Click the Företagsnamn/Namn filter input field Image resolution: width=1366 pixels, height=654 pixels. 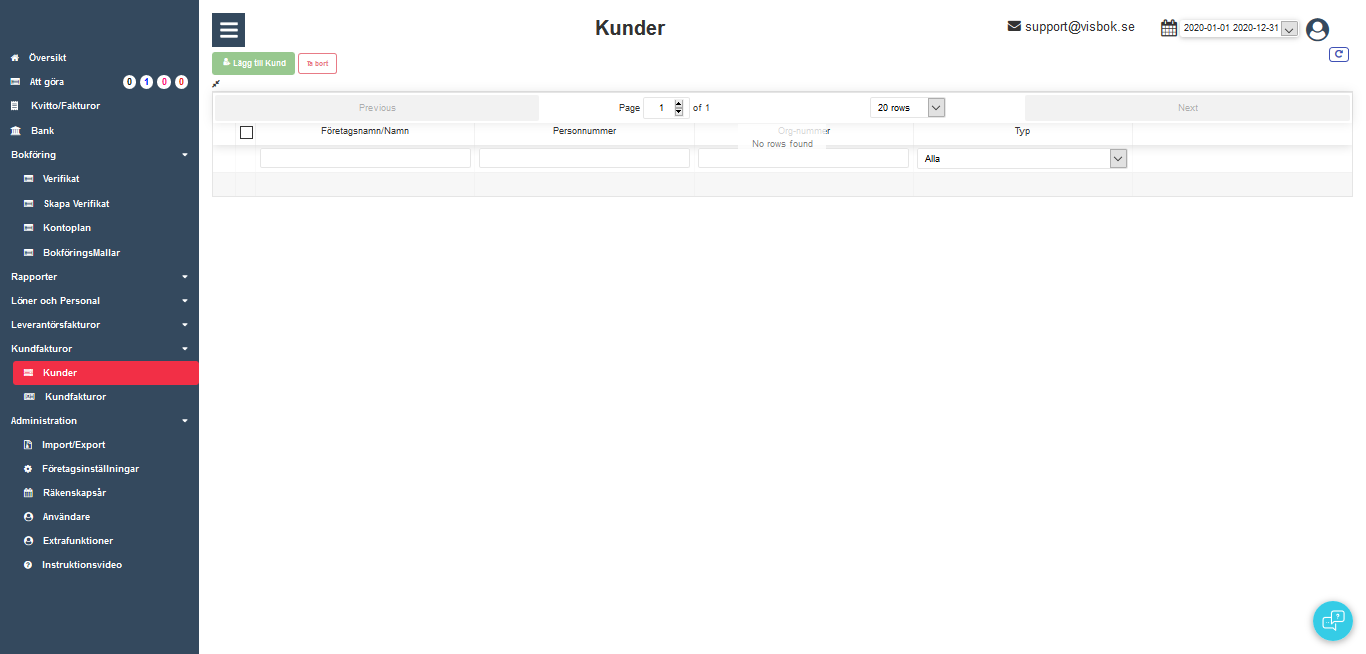(x=365, y=158)
